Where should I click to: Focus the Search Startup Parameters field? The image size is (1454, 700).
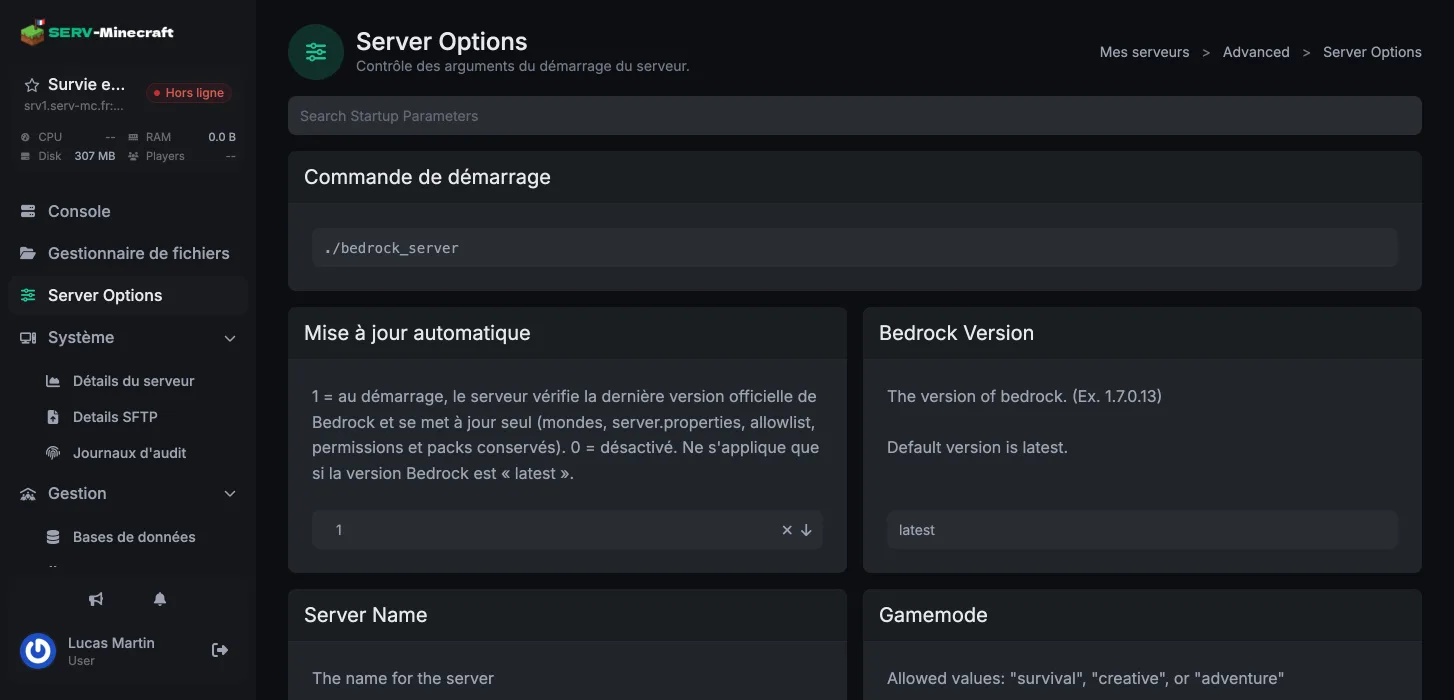[855, 116]
